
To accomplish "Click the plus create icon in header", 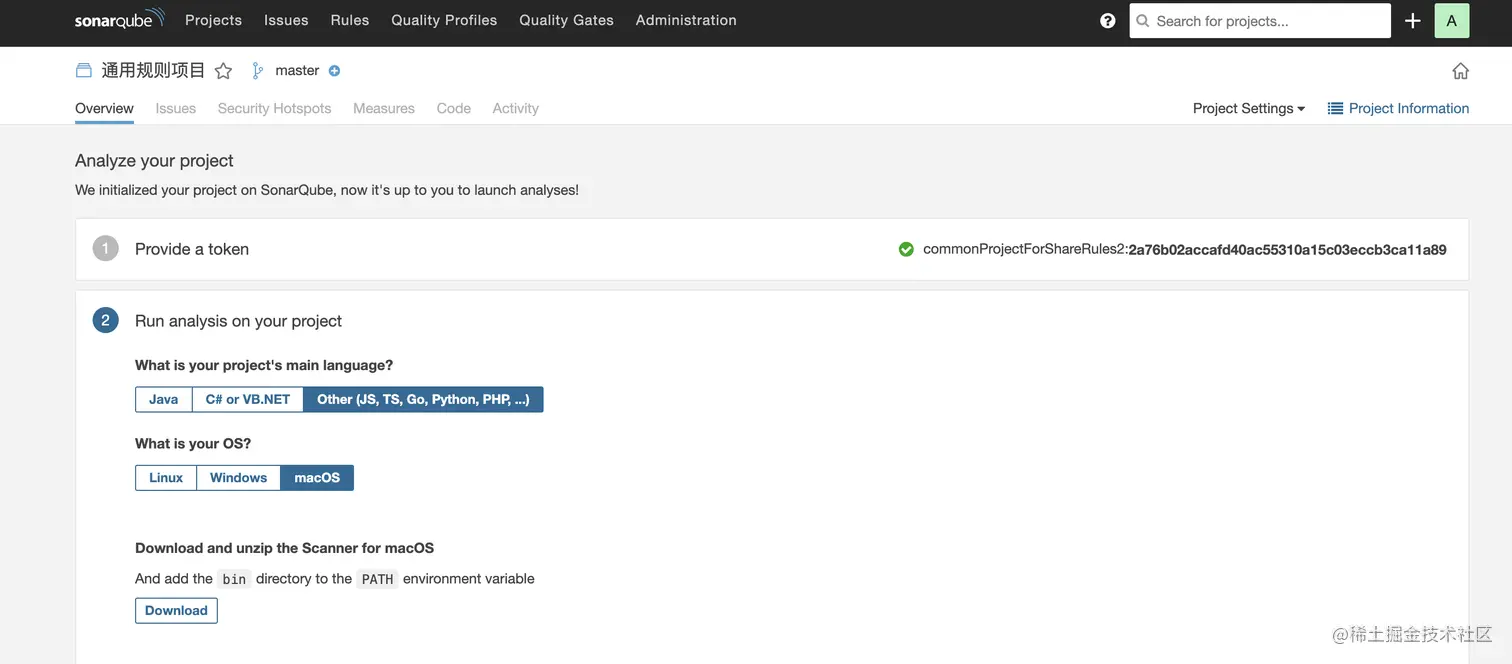I will [1412, 20].
